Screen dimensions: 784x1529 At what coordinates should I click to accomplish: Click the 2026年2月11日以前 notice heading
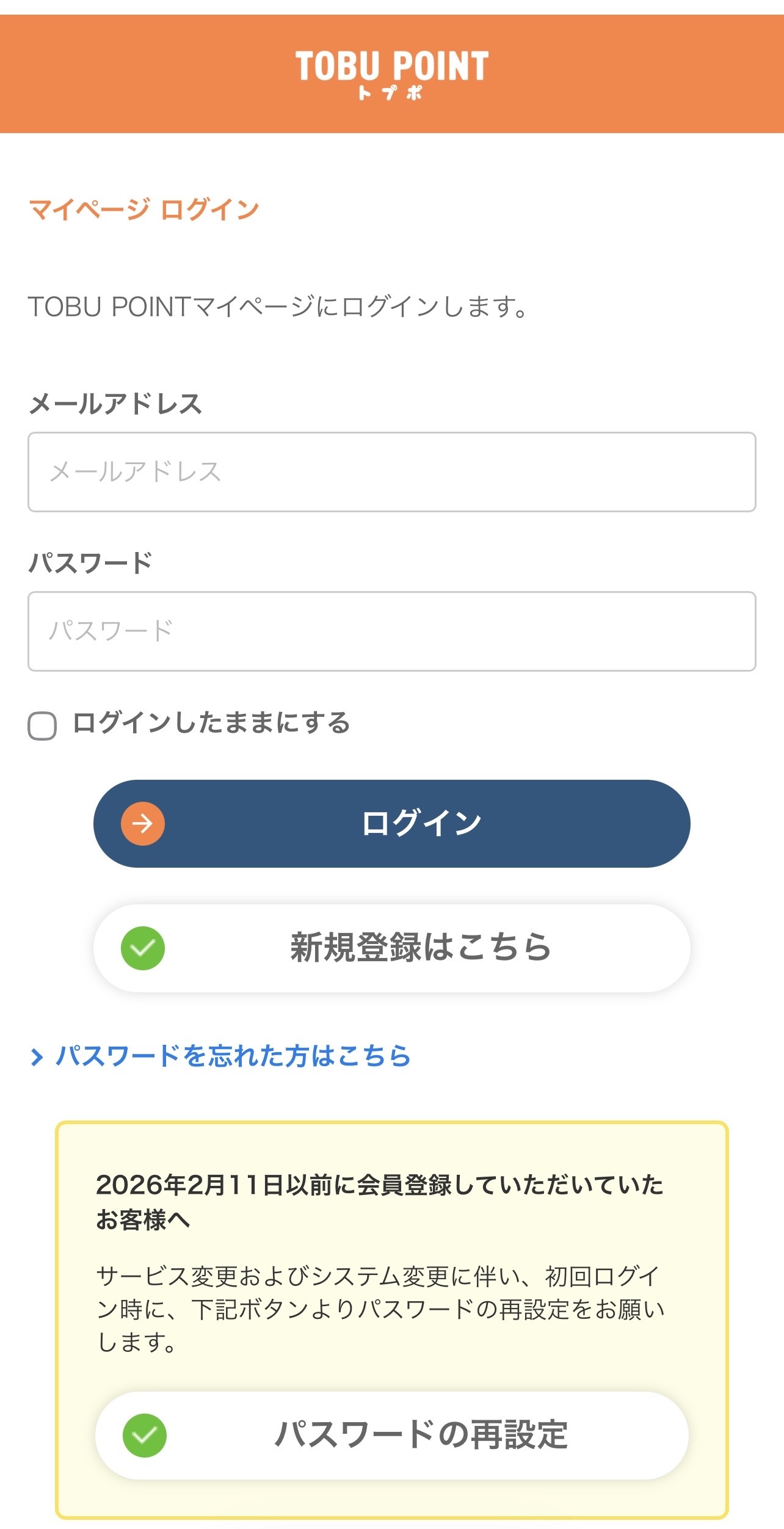click(379, 1202)
